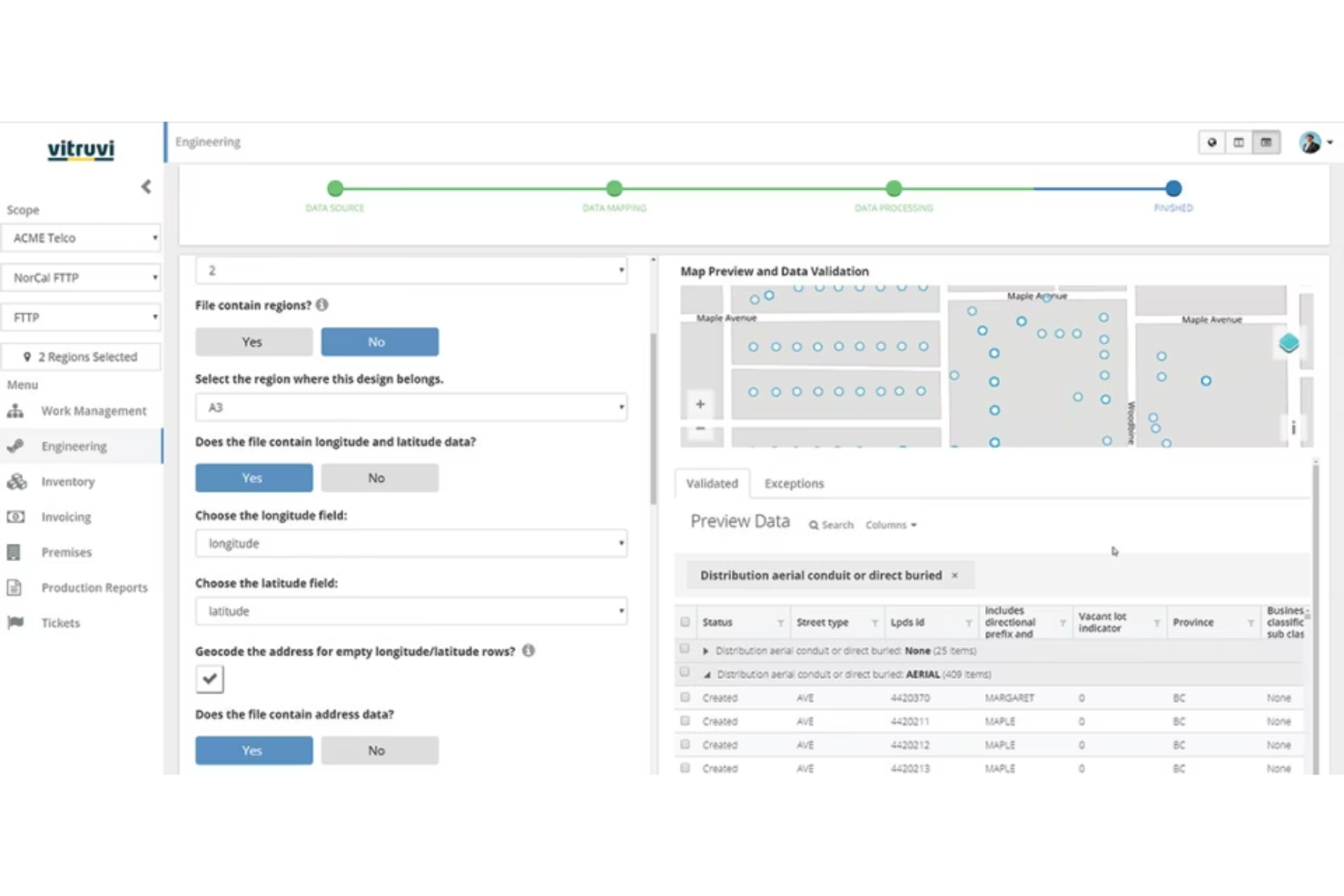Select the Inventory menu icon
Viewport: 1344px width, 896px height.
pos(17,481)
